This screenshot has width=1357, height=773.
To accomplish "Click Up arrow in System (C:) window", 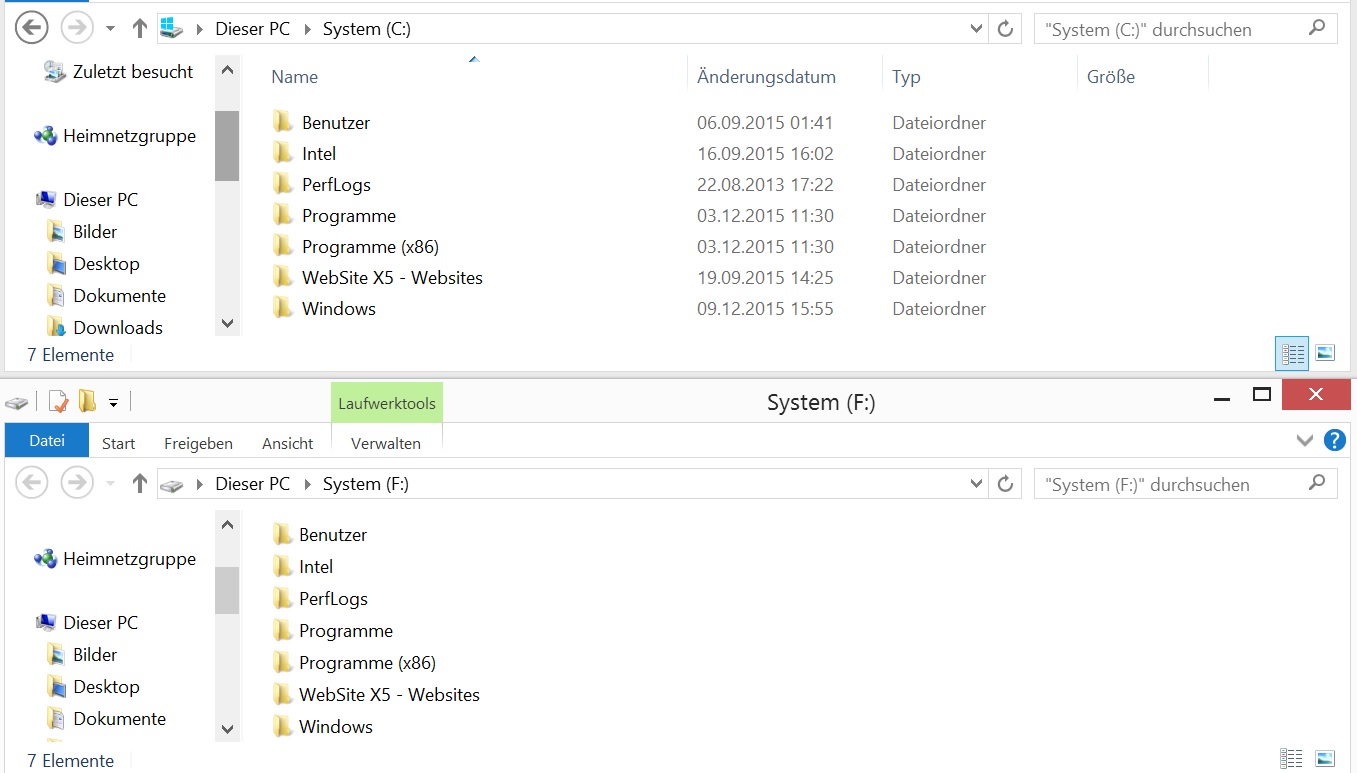I will coord(140,29).
